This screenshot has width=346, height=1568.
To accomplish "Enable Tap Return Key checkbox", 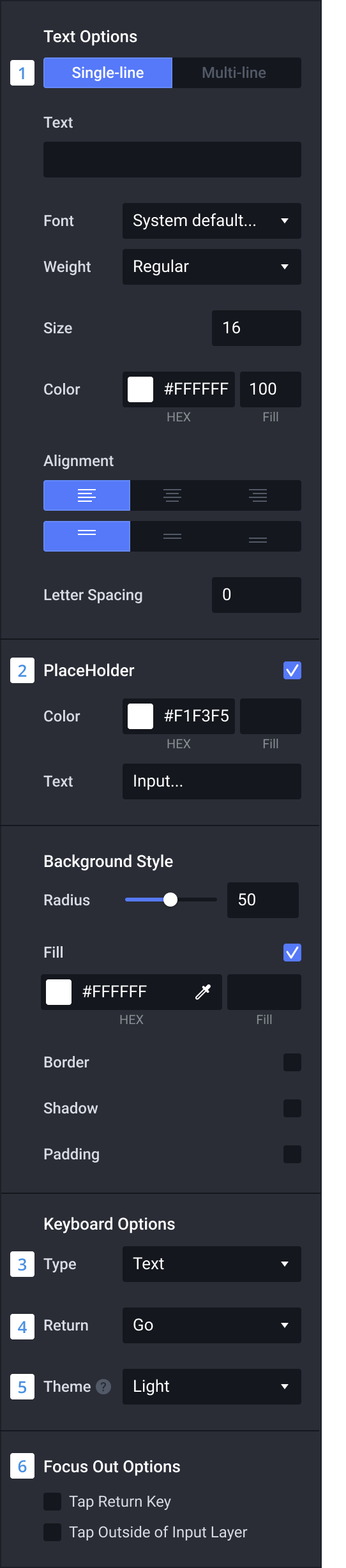I will 52,1502.
